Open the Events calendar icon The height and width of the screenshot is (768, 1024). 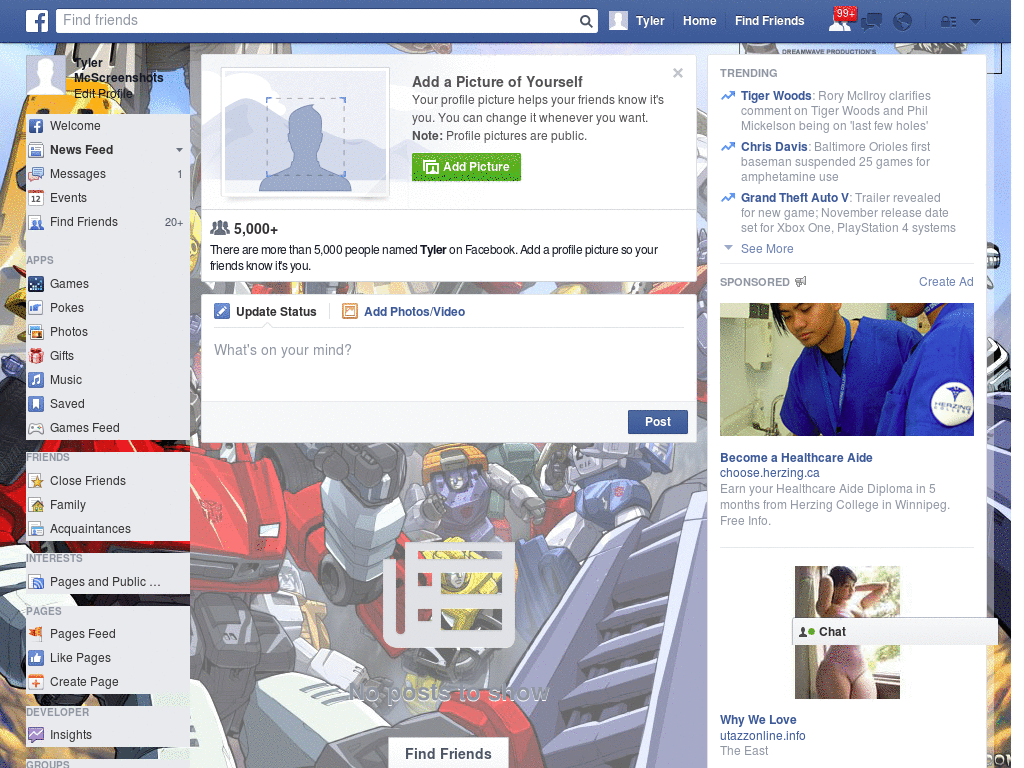click(x=37, y=198)
